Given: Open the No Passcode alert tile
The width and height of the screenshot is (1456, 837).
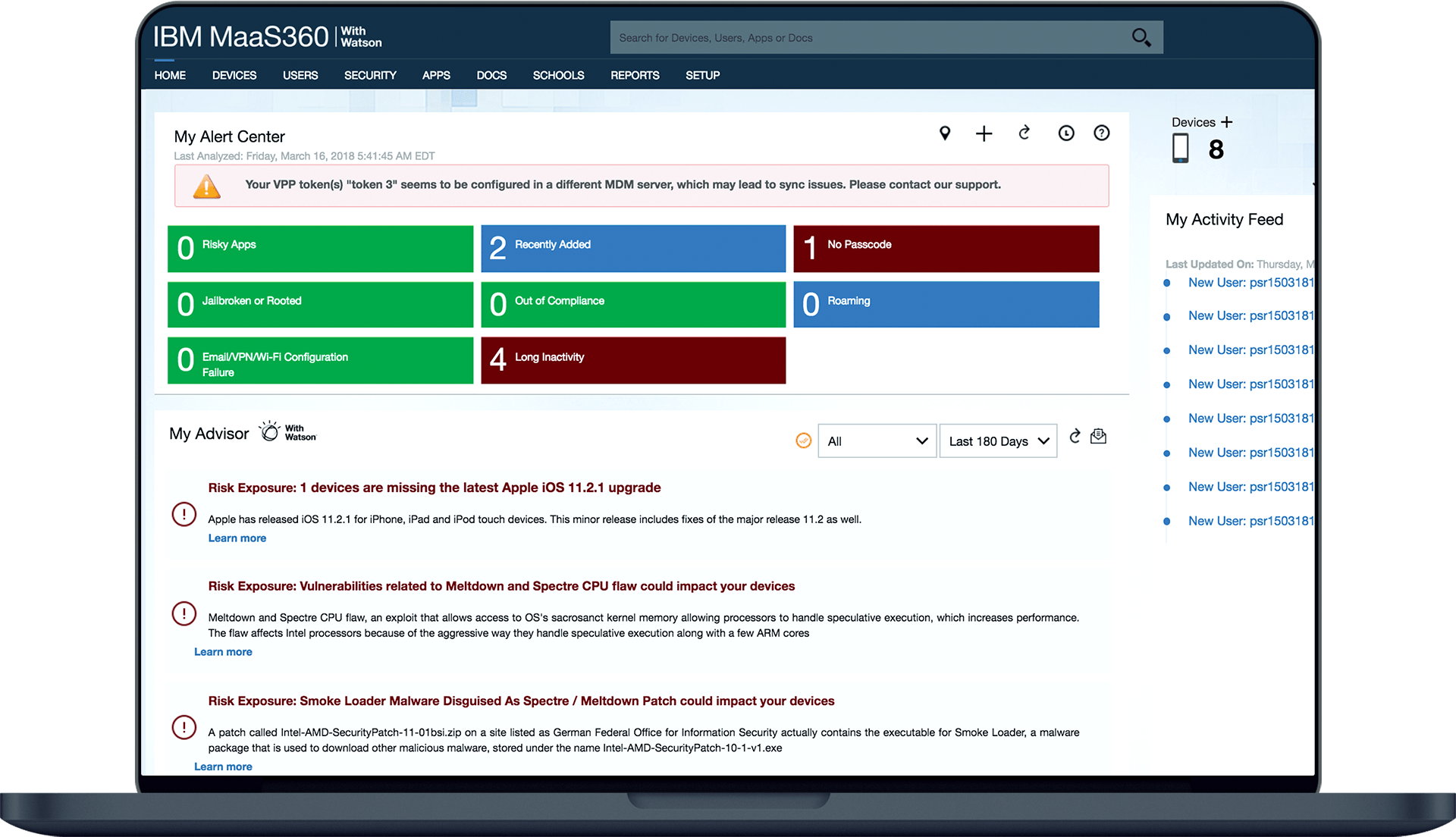Looking at the screenshot, I should (946, 249).
